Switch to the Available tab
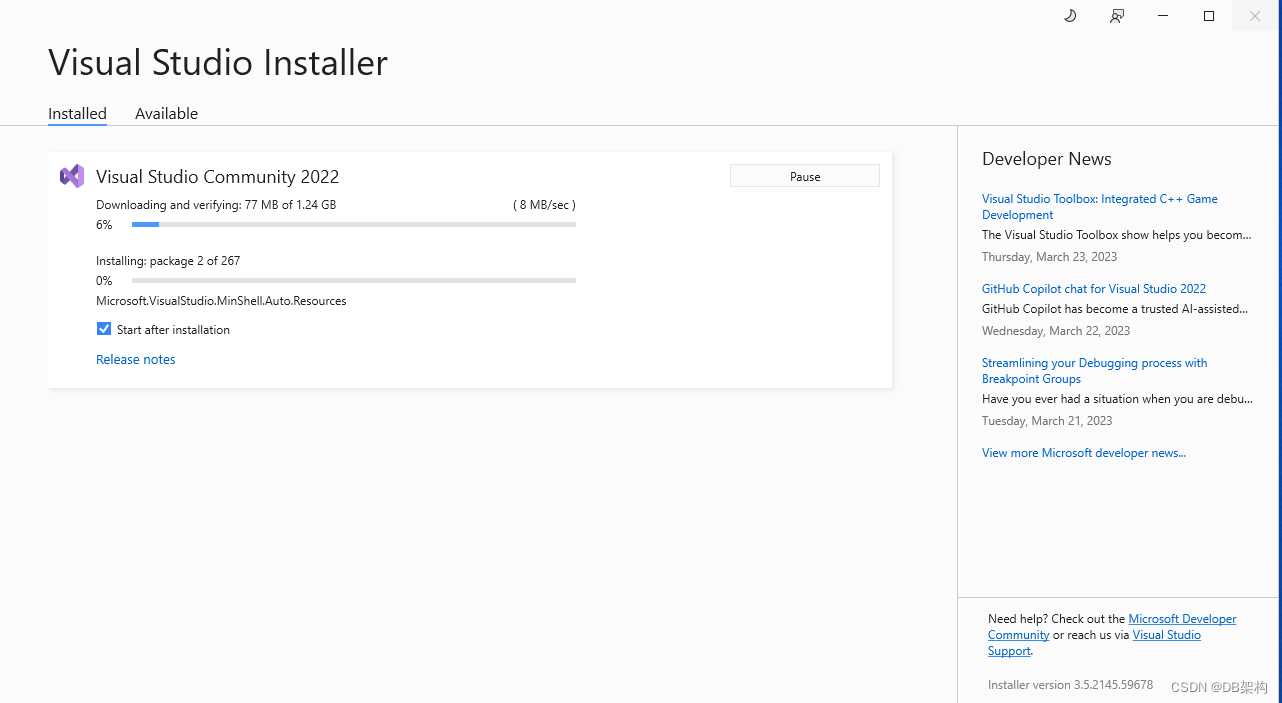 pyautogui.click(x=166, y=114)
